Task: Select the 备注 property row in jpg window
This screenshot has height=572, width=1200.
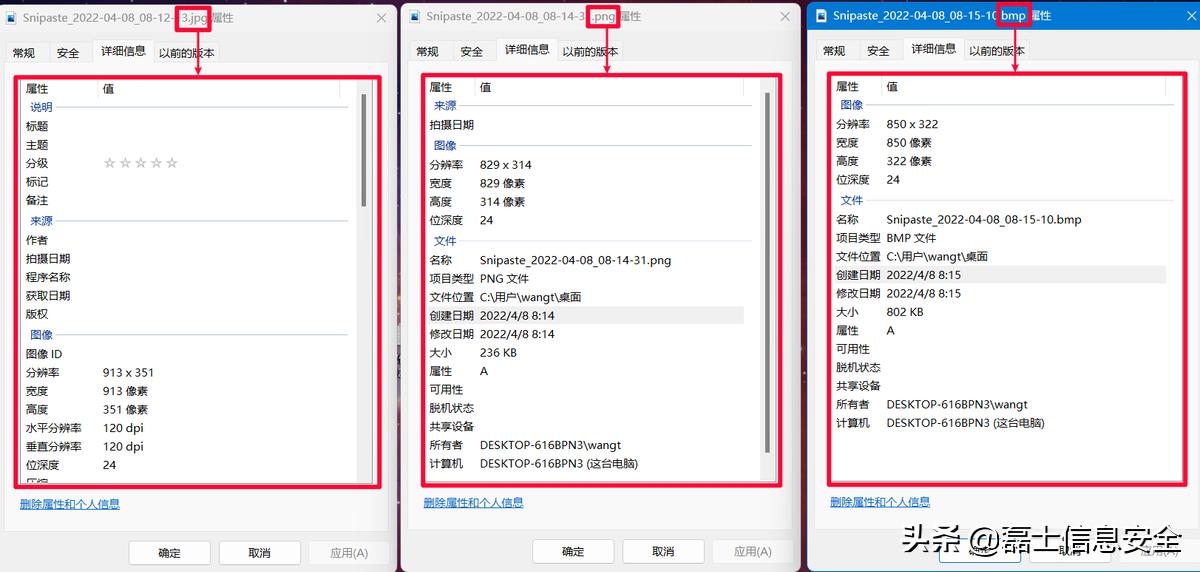Action: coord(186,200)
